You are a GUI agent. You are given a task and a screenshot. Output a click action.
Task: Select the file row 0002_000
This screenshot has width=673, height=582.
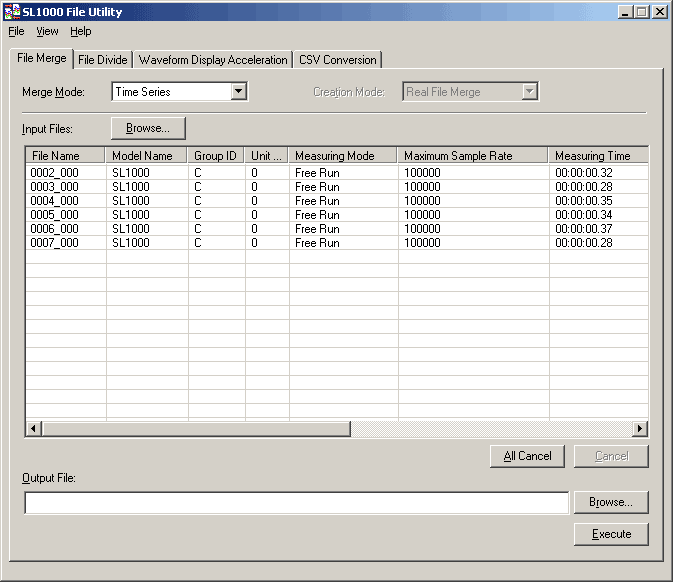tap(337, 173)
